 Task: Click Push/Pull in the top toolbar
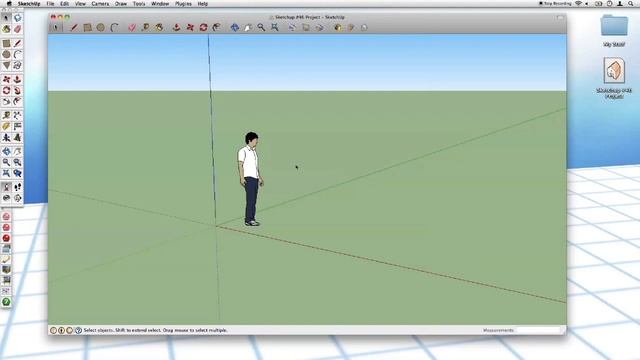pyautogui.click(x=176, y=27)
